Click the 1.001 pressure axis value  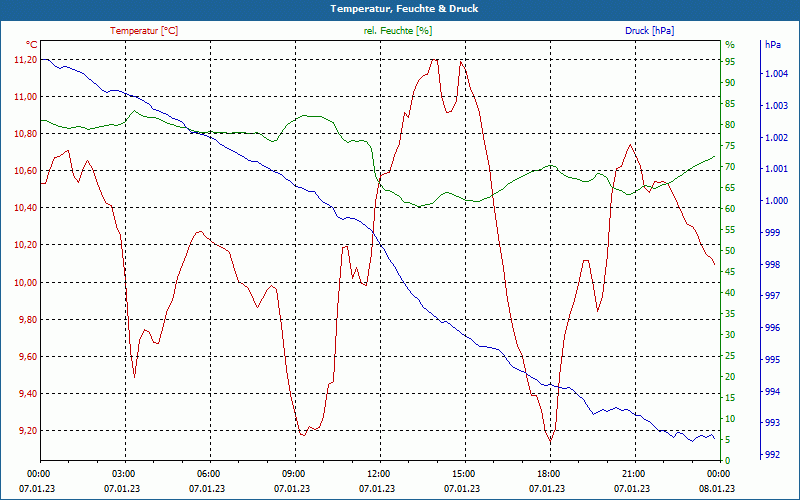(x=777, y=169)
